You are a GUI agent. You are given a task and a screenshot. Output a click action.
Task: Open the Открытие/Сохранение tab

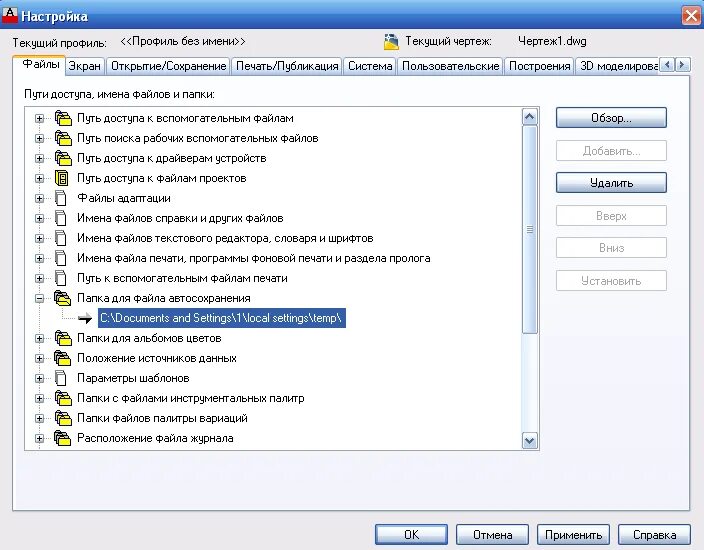[x=168, y=66]
